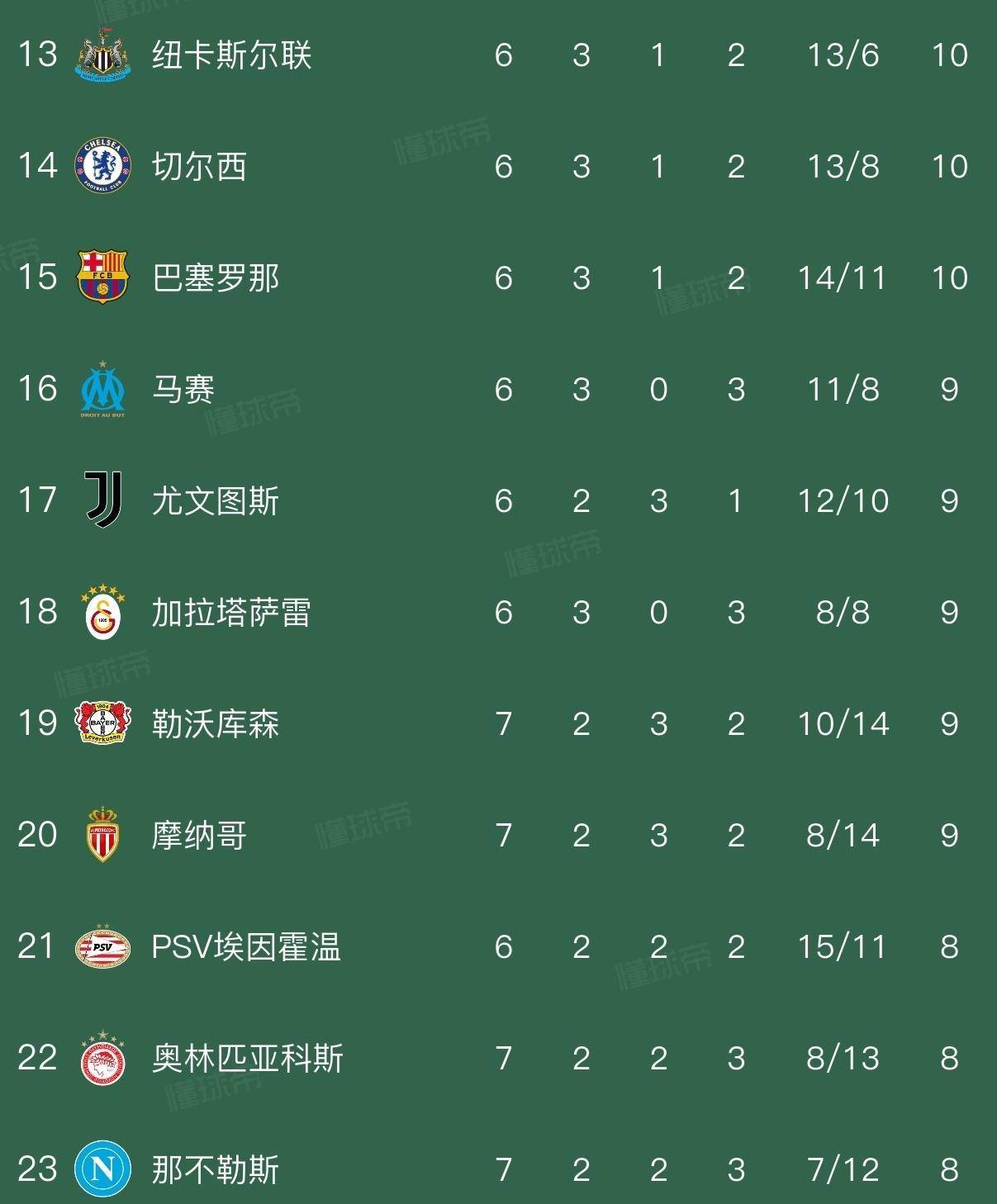Tap the Napoli club logo

(x=103, y=1168)
